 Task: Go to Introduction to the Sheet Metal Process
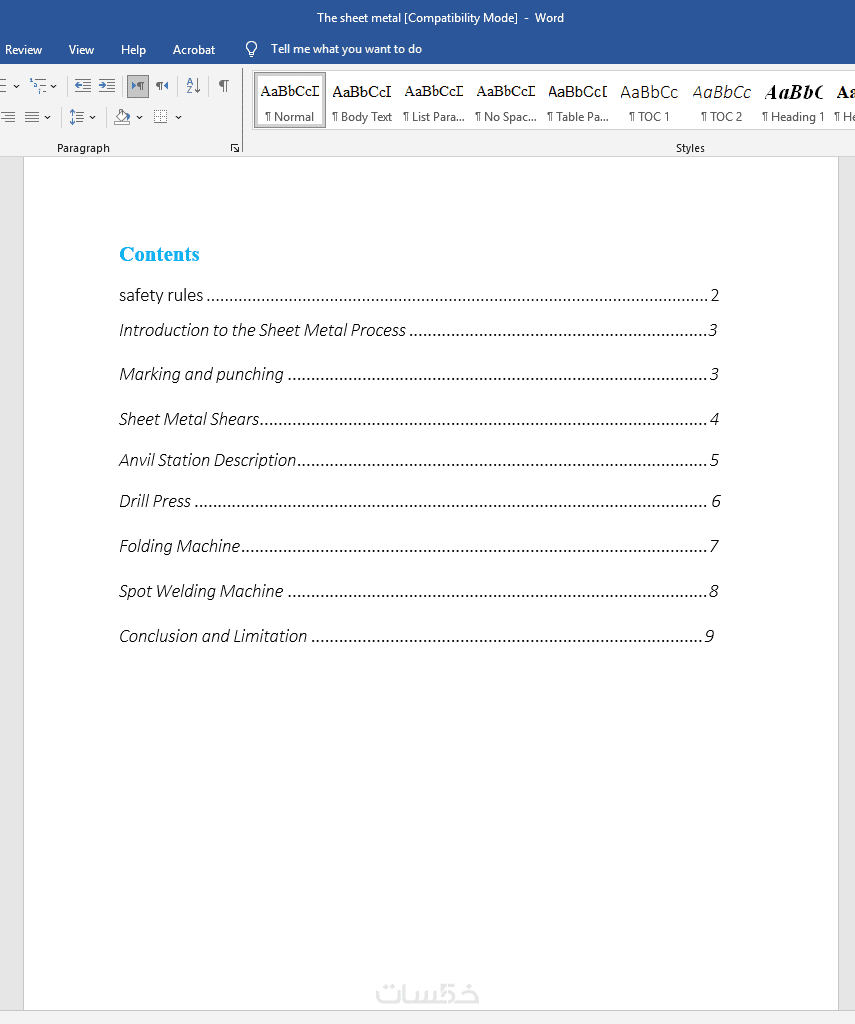click(418, 330)
